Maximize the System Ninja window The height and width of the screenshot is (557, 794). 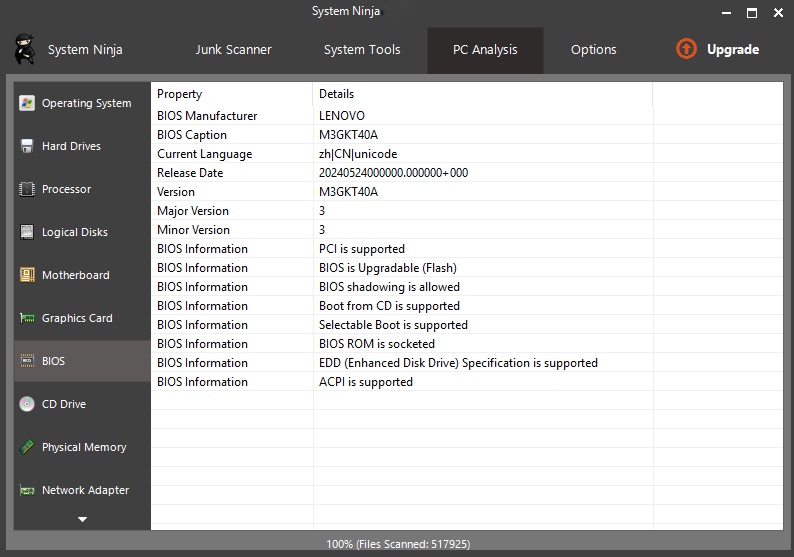pos(752,13)
